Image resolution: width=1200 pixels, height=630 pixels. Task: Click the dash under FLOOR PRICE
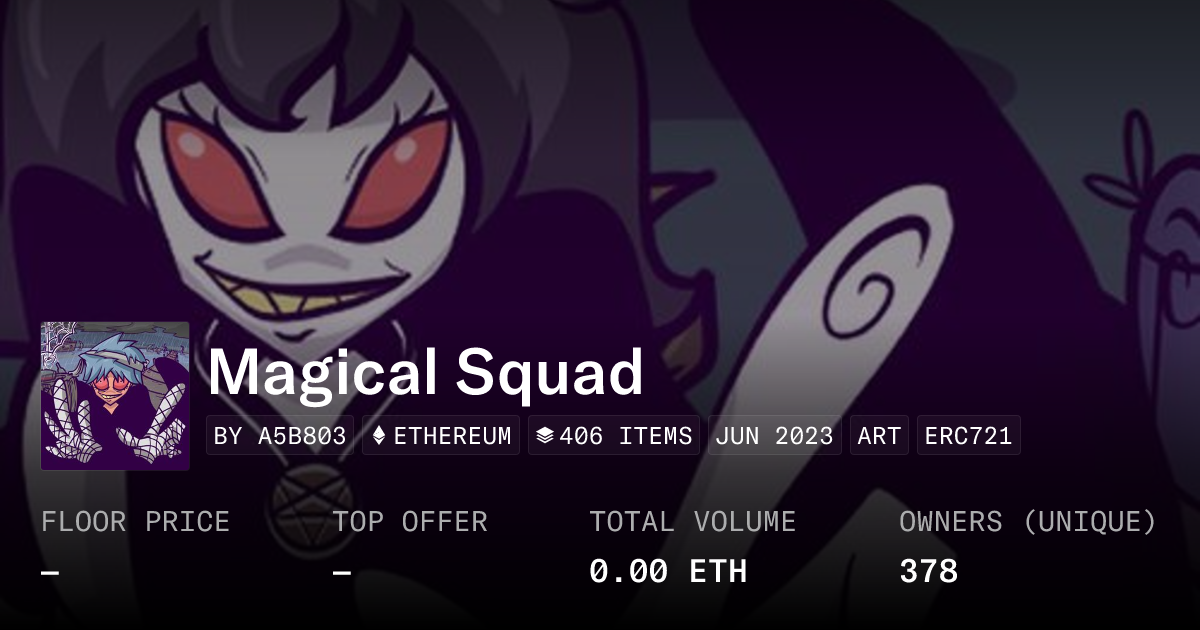click(50, 573)
